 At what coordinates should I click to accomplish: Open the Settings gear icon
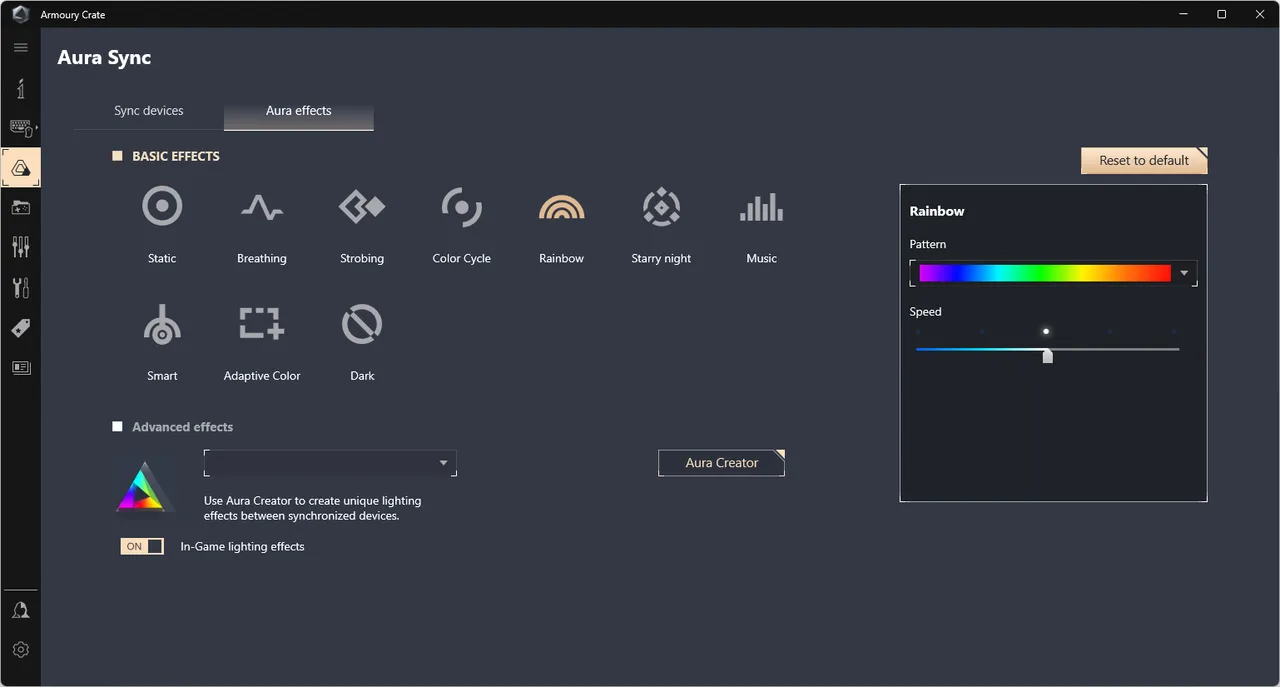tap(21, 650)
